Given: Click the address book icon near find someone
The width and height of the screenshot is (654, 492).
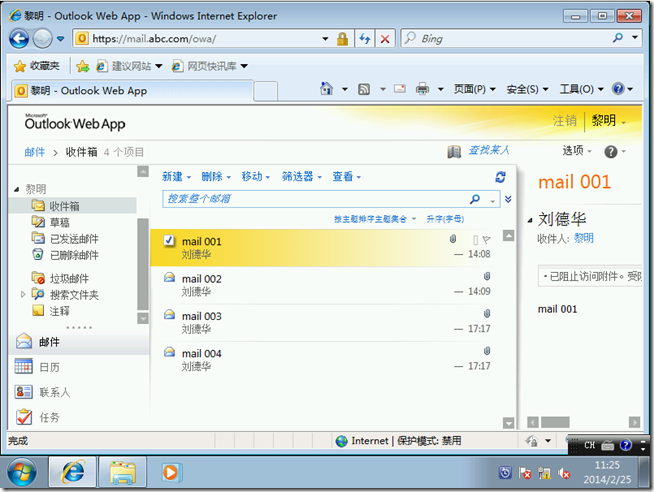Looking at the screenshot, I should 454,152.
